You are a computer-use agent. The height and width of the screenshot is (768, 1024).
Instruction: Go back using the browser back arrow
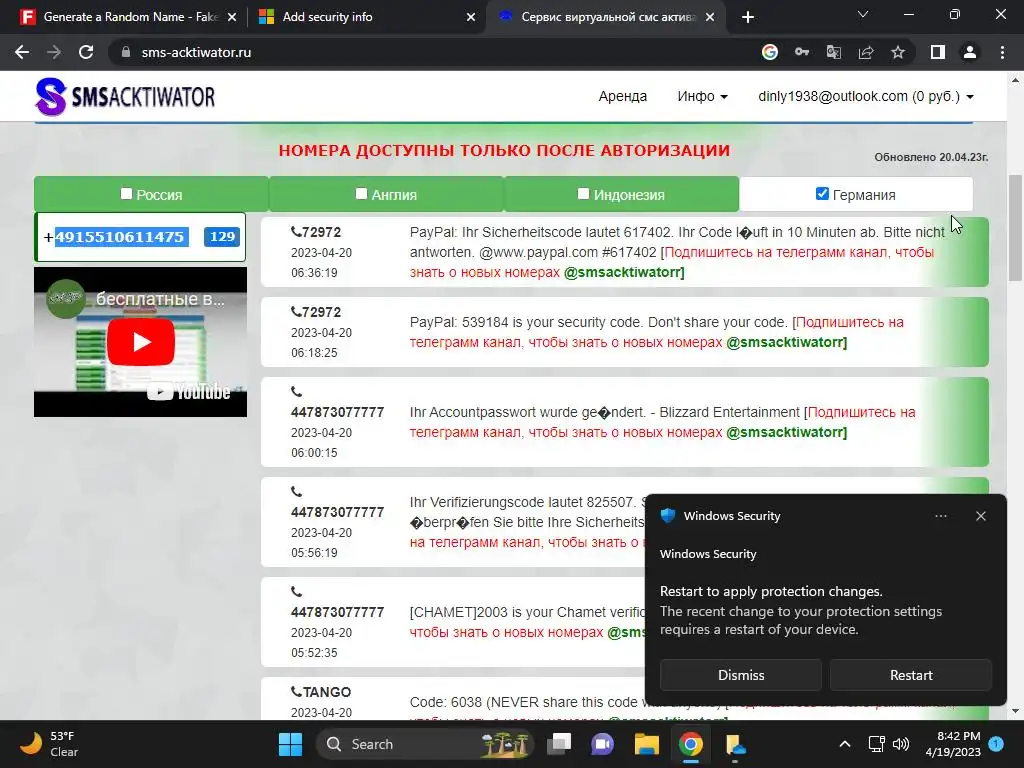coord(22,52)
